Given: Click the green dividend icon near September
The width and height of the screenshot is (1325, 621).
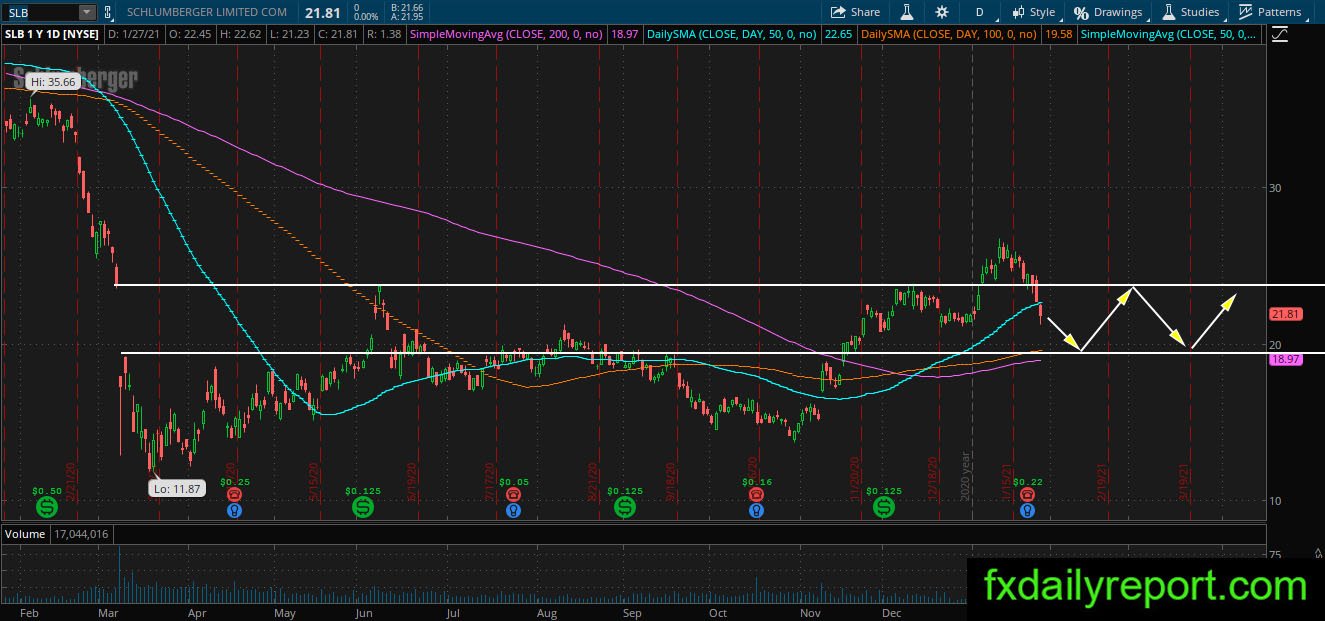Looking at the screenshot, I should tap(625, 508).
